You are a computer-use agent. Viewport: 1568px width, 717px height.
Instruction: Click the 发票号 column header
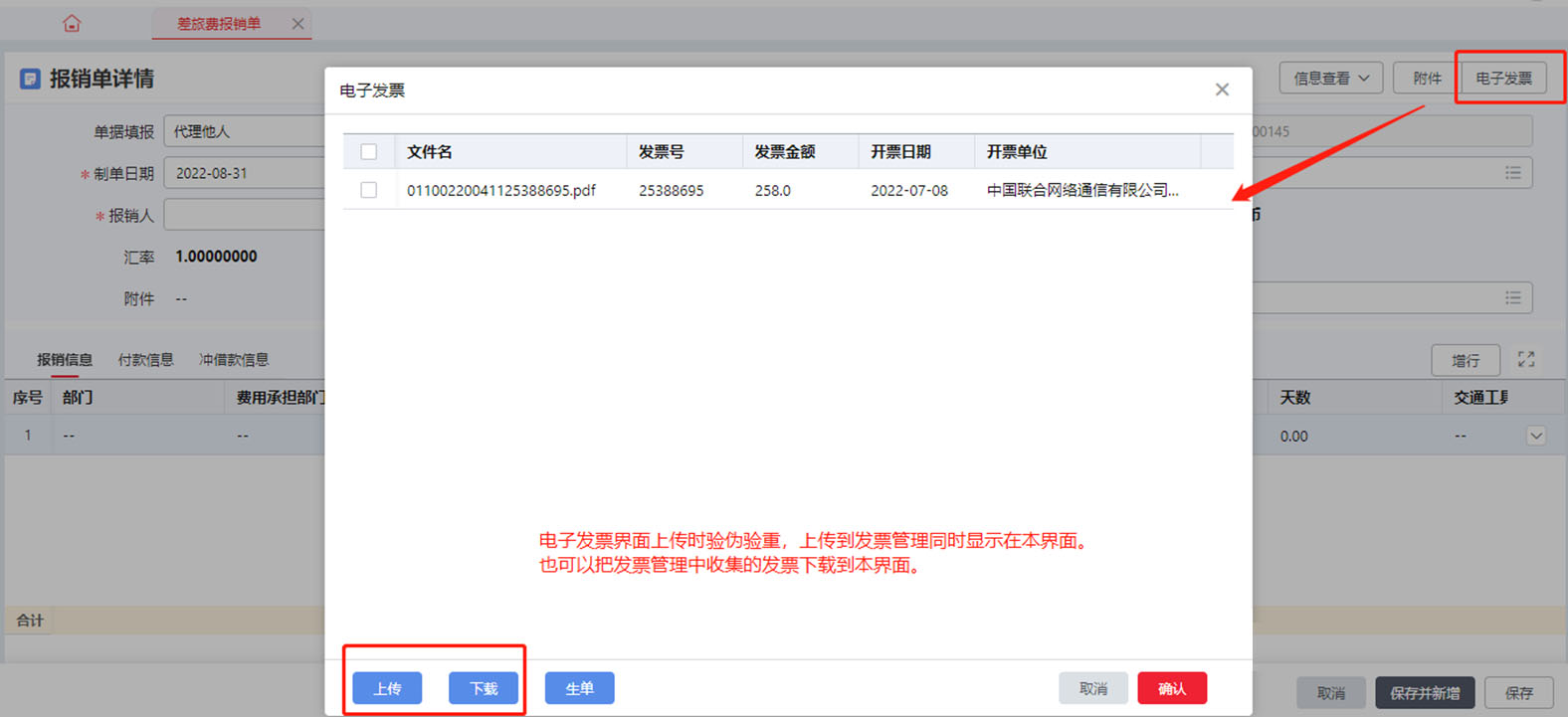click(662, 152)
